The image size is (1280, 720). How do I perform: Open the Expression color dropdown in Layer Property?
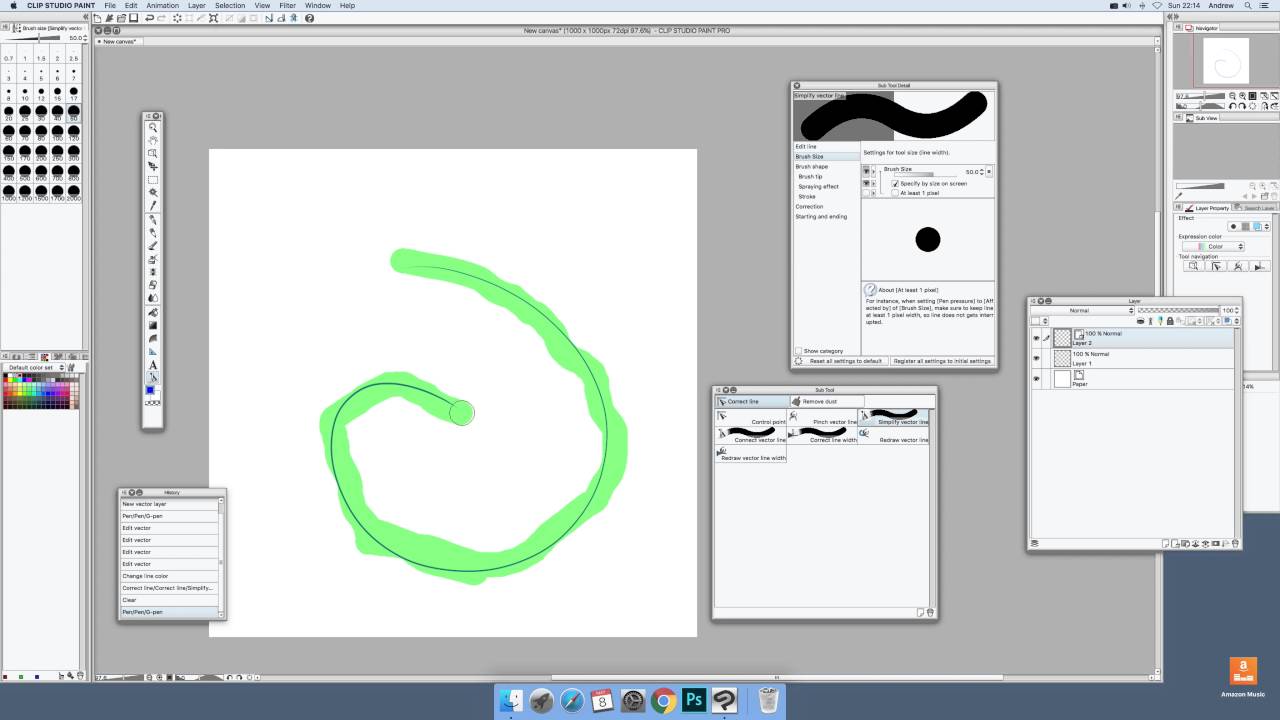click(x=1214, y=246)
